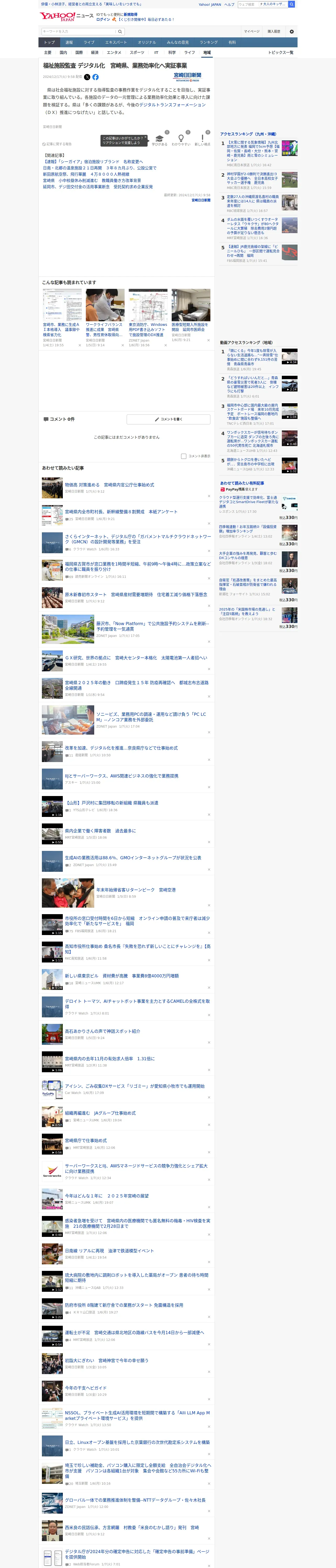Viewport: 336px width, 1568px height.
Task: Click the search magnifier button beside keyword field
Action: (x=120, y=32)
